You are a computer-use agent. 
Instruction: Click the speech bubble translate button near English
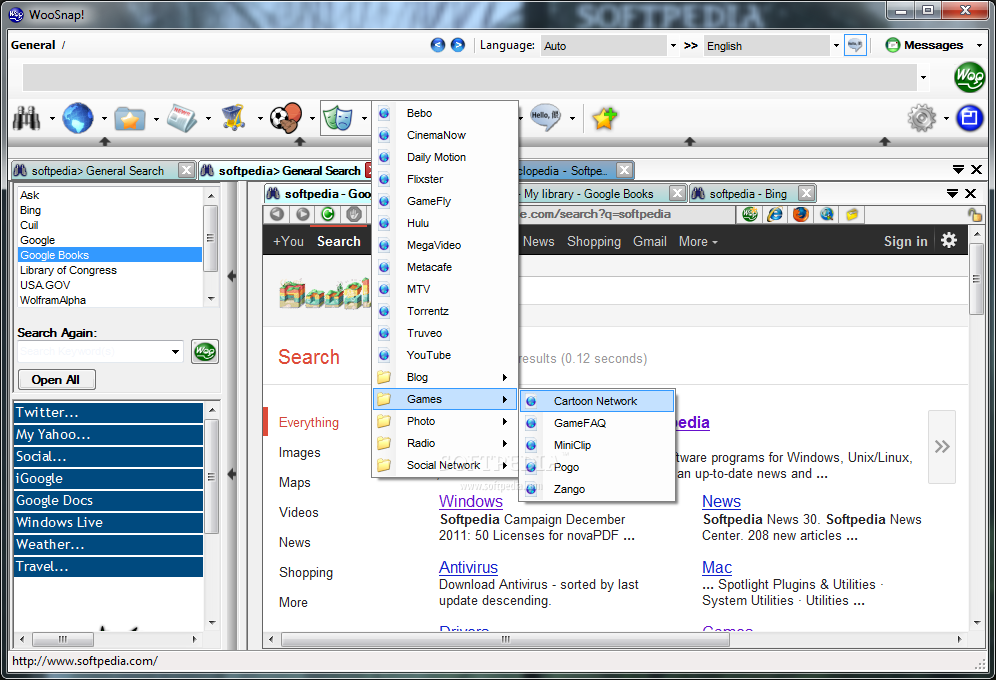click(x=855, y=45)
